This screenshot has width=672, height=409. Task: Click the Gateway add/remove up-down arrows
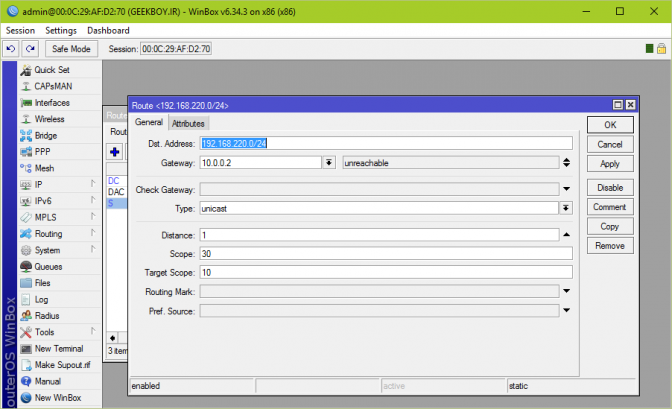pos(567,162)
